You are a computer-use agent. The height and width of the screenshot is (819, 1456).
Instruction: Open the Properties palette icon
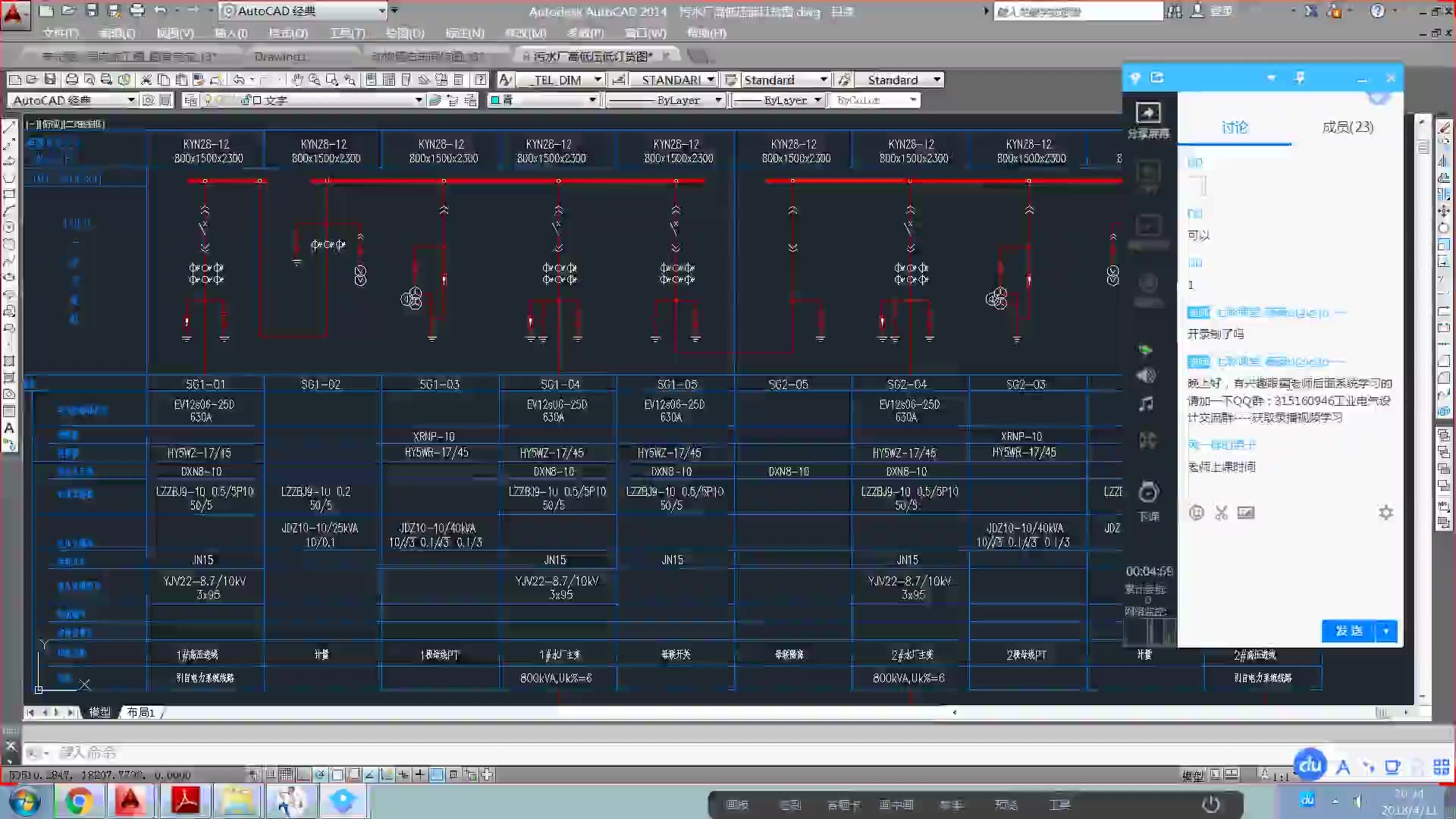pos(371,80)
